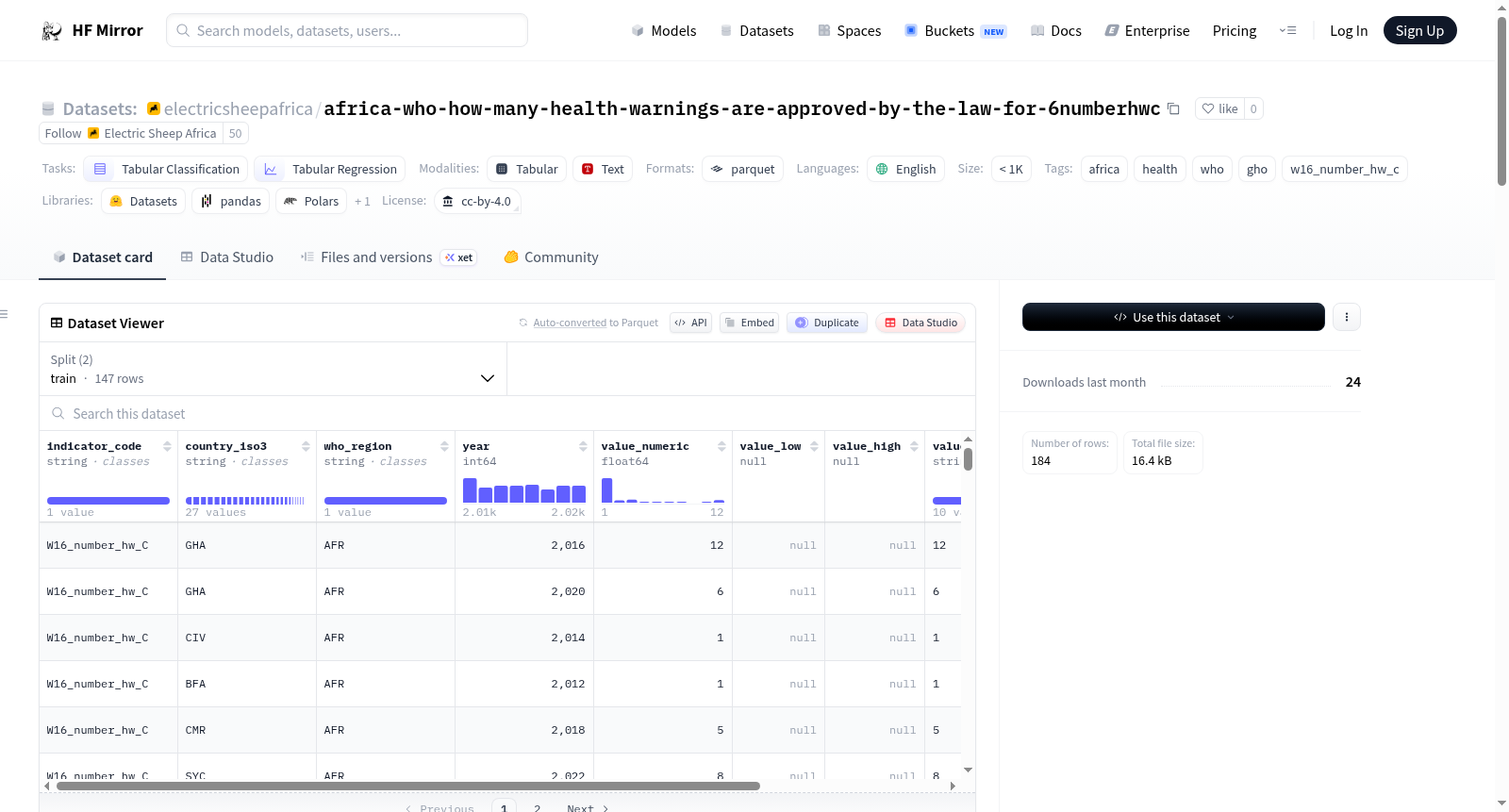This screenshot has width=1509, height=812.
Task: Click the table's scroll-right arrow
Action: pos(953,786)
